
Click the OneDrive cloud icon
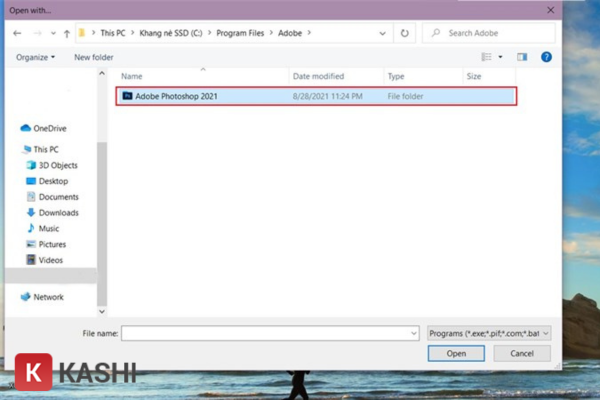[25, 128]
